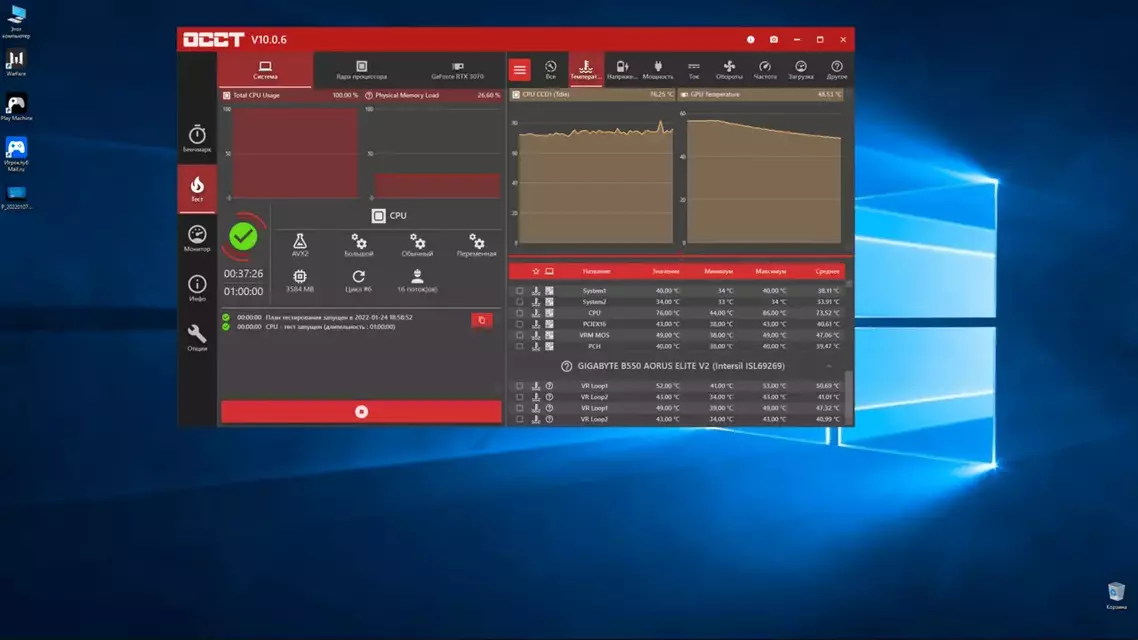Open the Монитор gauge section in sidebar

(x=197, y=238)
